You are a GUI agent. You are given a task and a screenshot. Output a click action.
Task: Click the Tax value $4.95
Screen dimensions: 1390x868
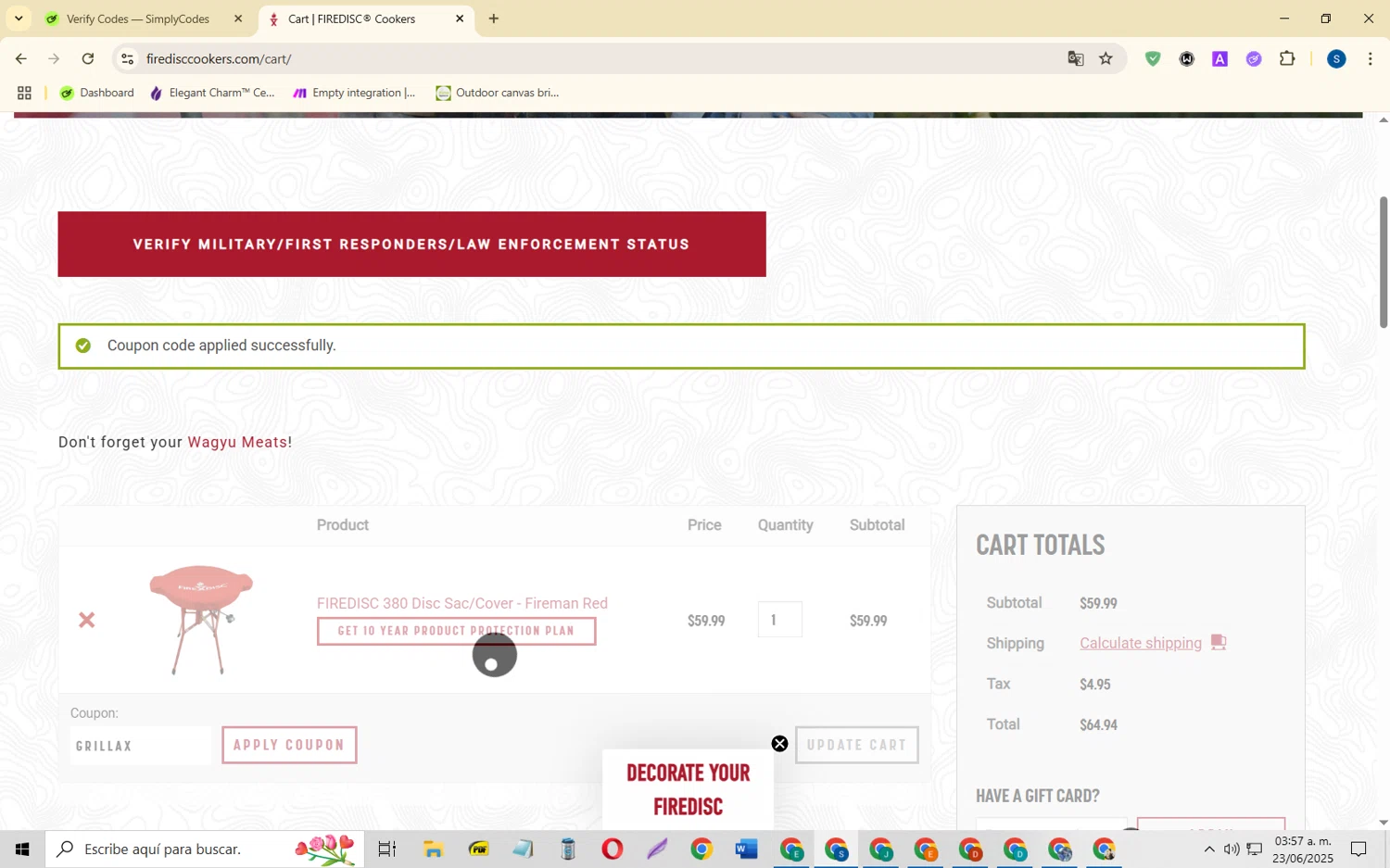pos(1094,685)
